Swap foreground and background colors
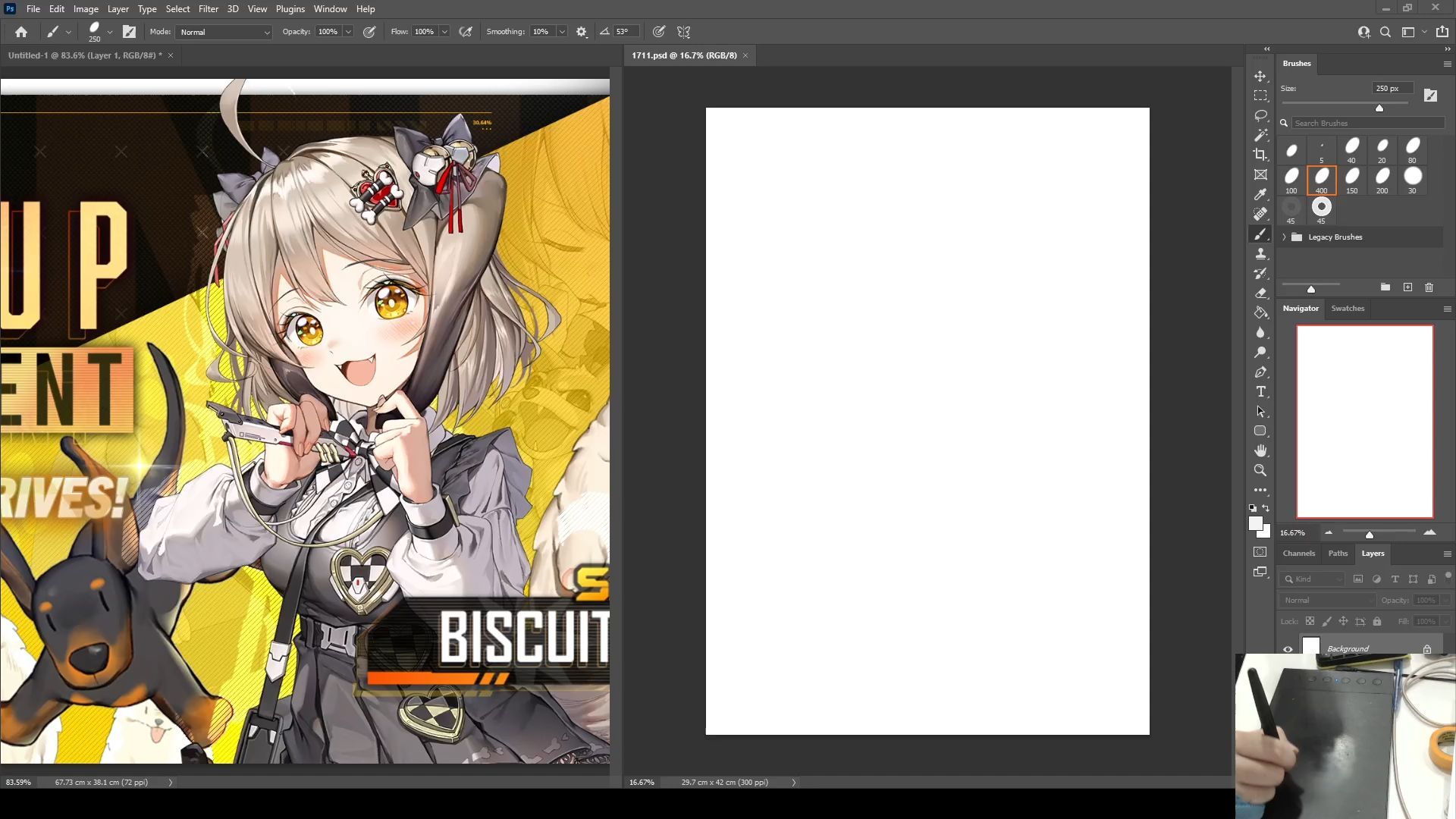This screenshot has width=1456, height=819. point(1266,508)
